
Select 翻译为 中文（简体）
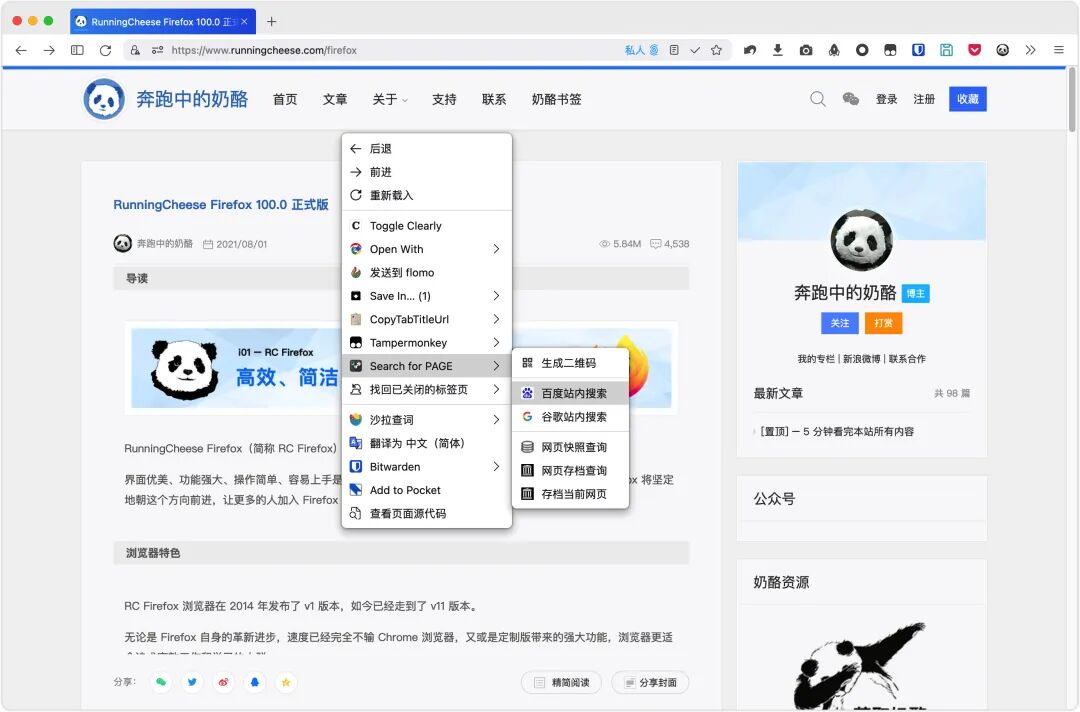pos(426,443)
